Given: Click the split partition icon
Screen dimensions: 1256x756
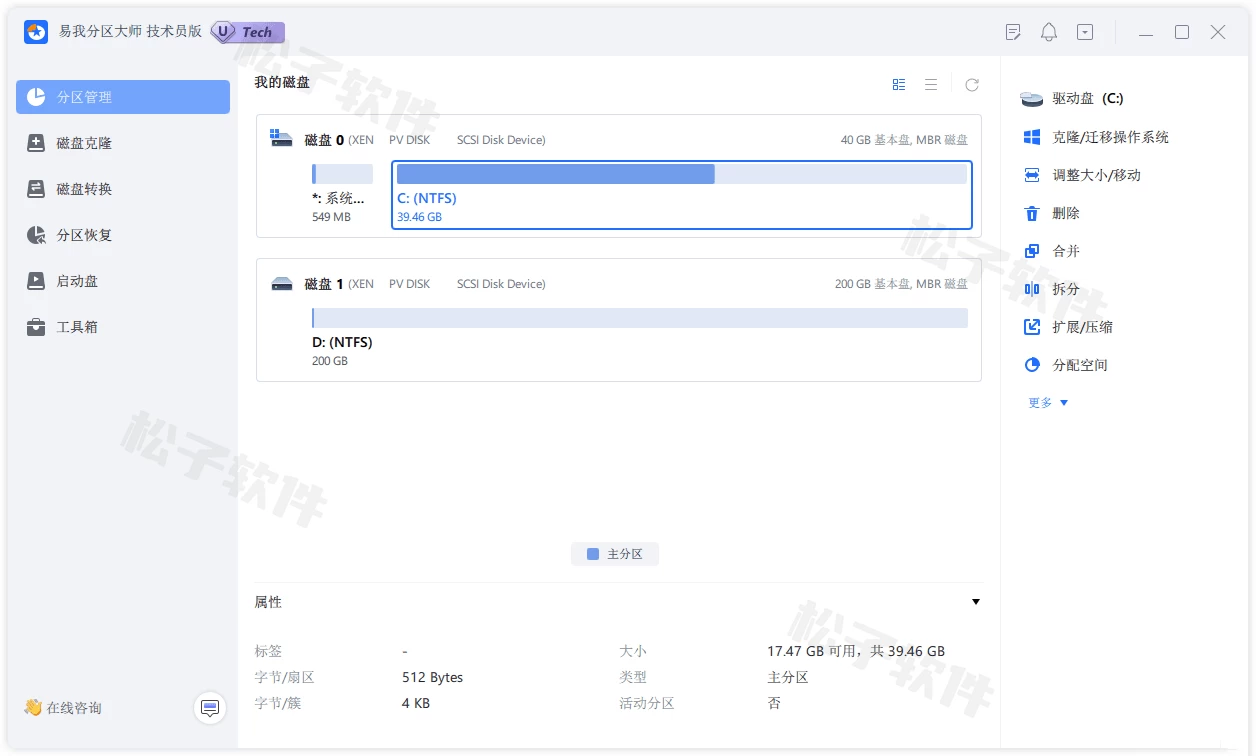Looking at the screenshot, I should tap(1032, 289).
